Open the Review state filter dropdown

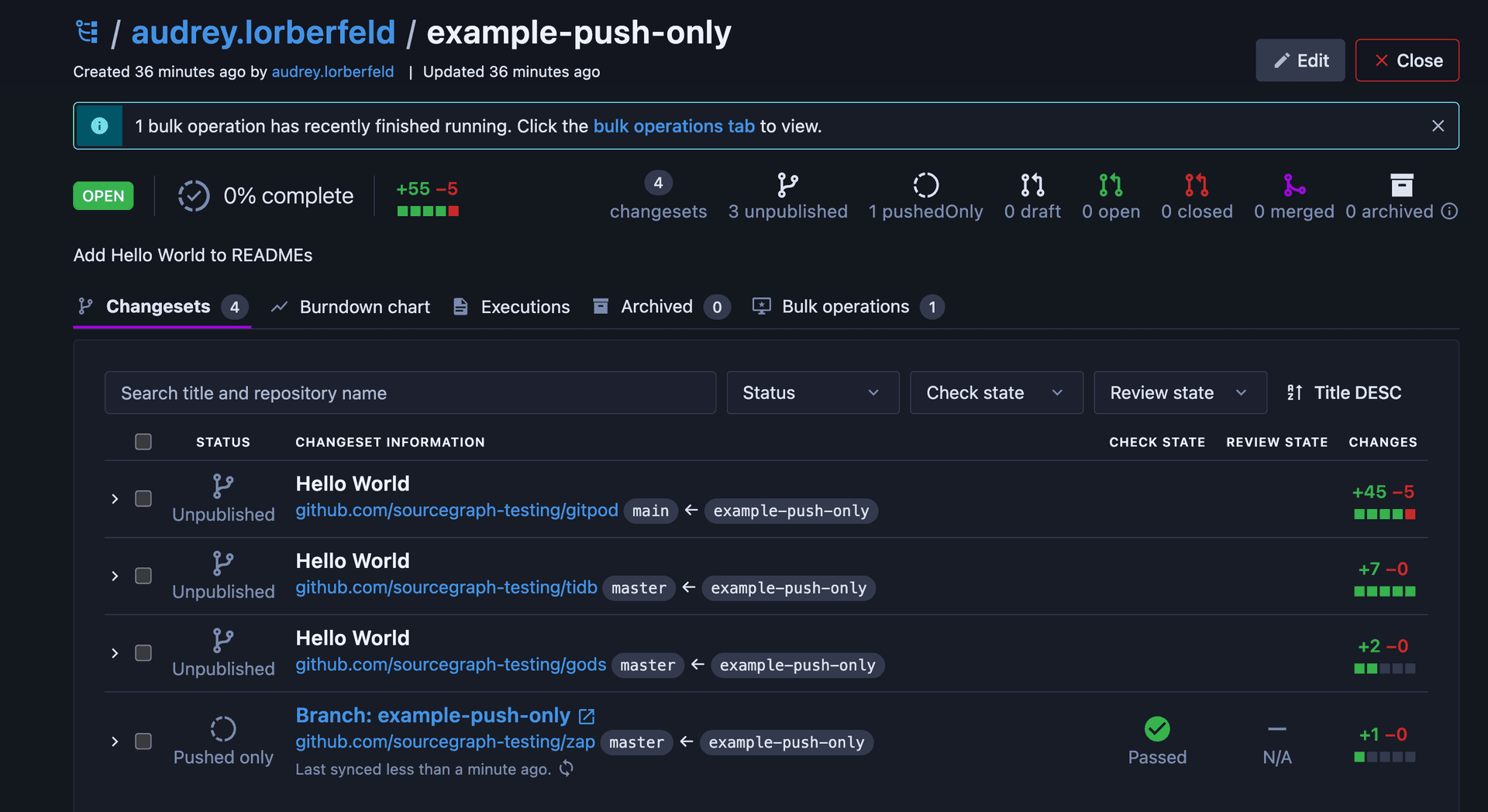click(1180, 393)
